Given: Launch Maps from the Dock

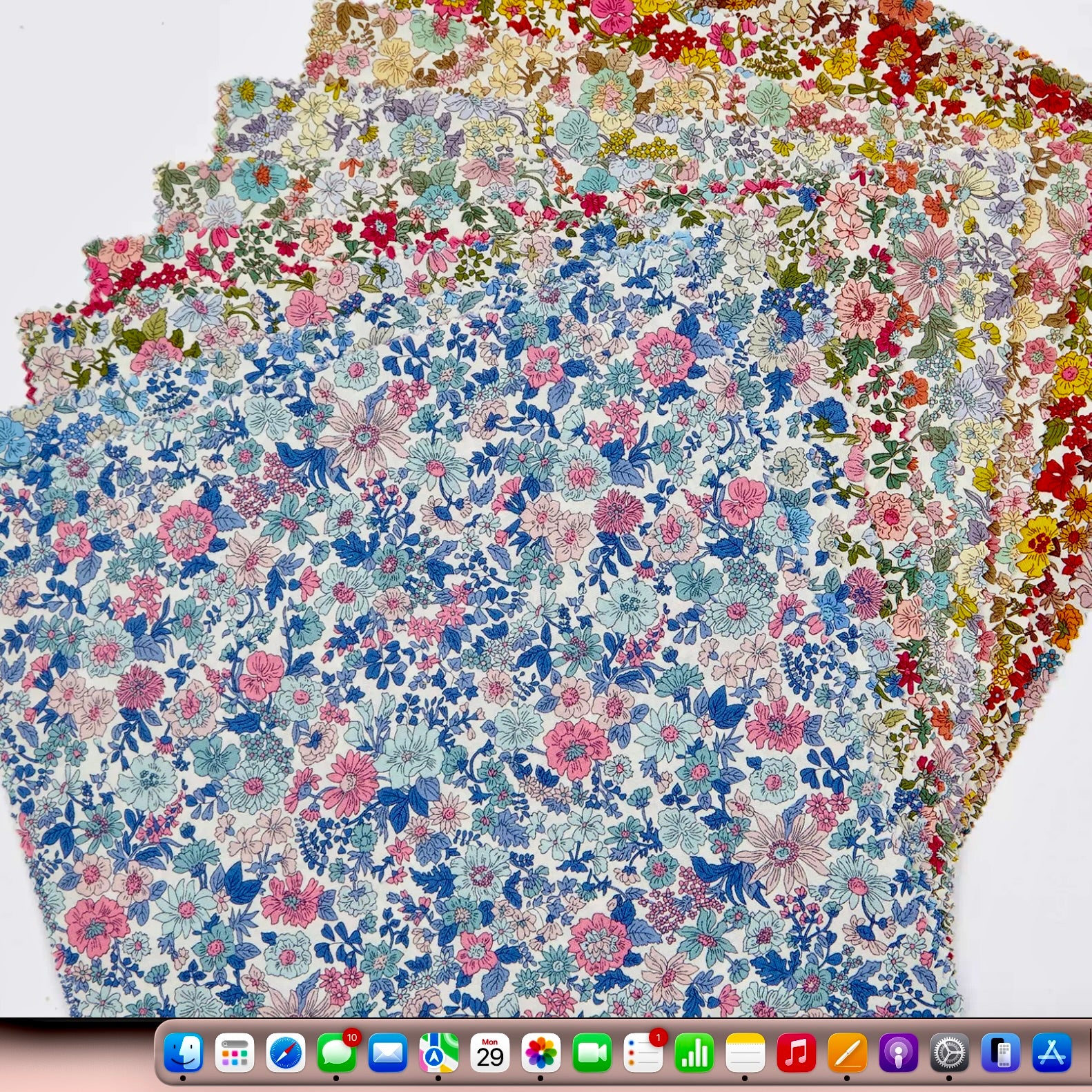Looking at the screenshot, I should [439, 1053].
